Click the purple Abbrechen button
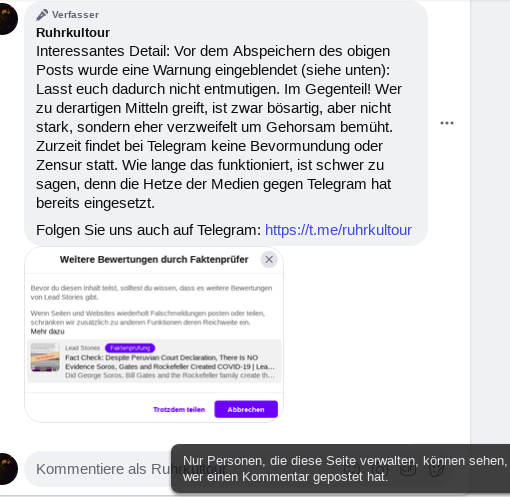The width and height of the screenshot is (510, 497). 246,409
